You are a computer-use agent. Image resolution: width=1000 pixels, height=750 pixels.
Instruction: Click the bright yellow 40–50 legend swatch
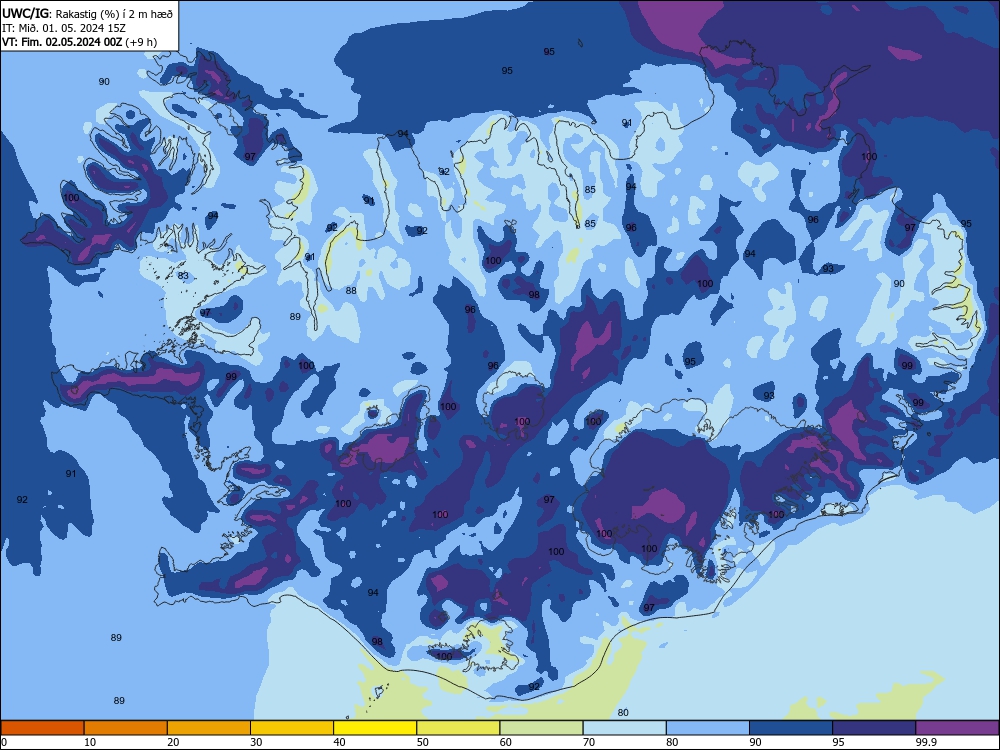pos(375,728)
